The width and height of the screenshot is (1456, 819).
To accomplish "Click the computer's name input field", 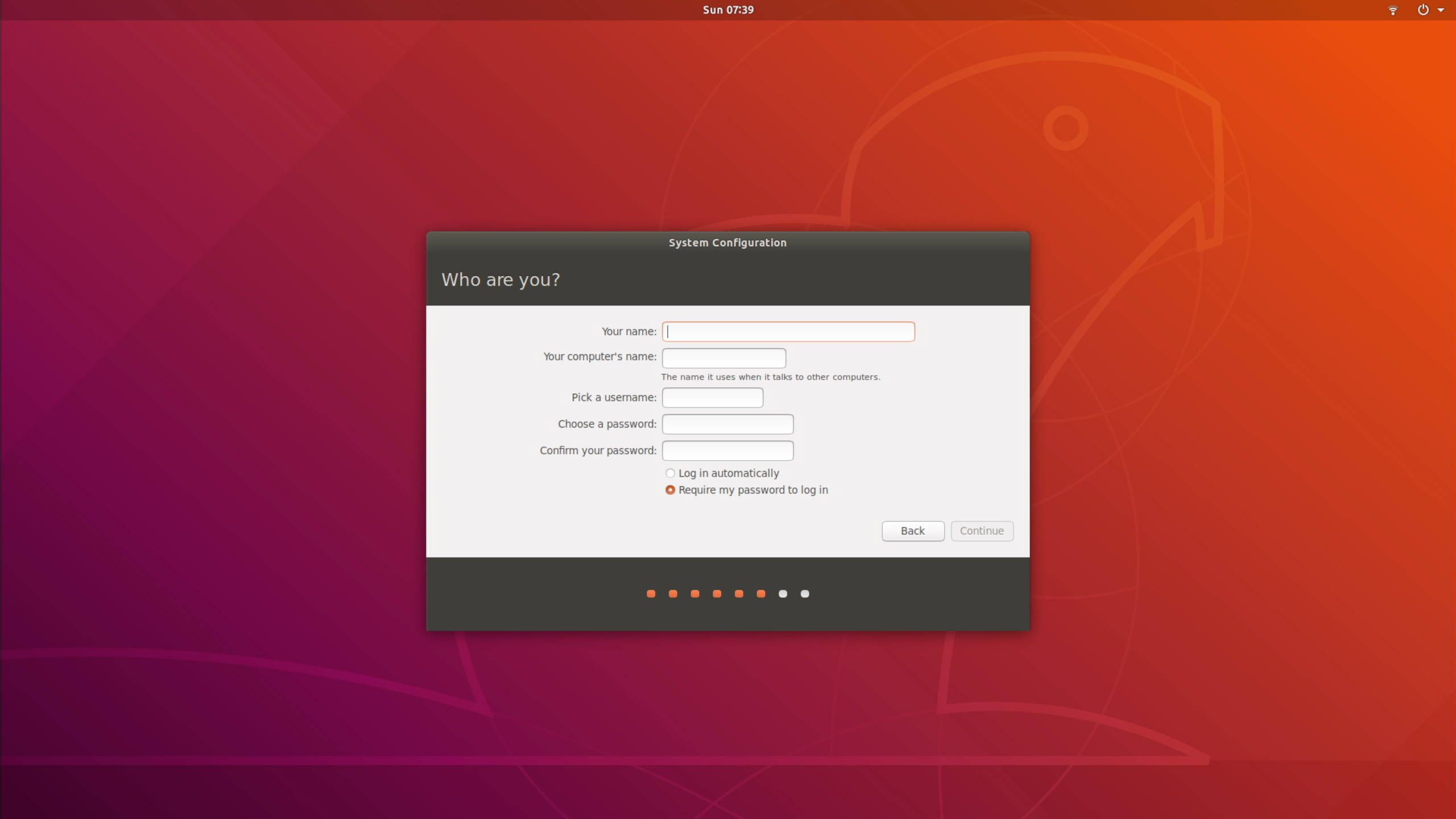I will 724,358.
